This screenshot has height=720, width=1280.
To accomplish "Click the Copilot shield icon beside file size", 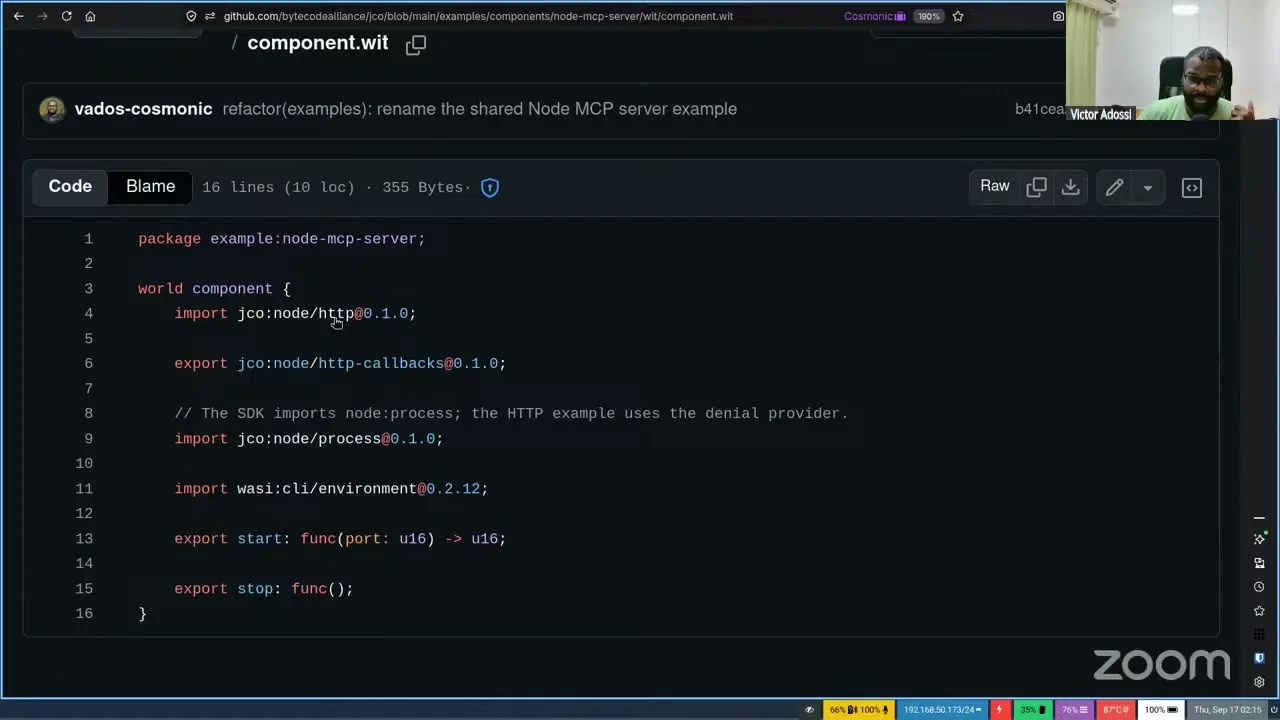I will 490,187.
